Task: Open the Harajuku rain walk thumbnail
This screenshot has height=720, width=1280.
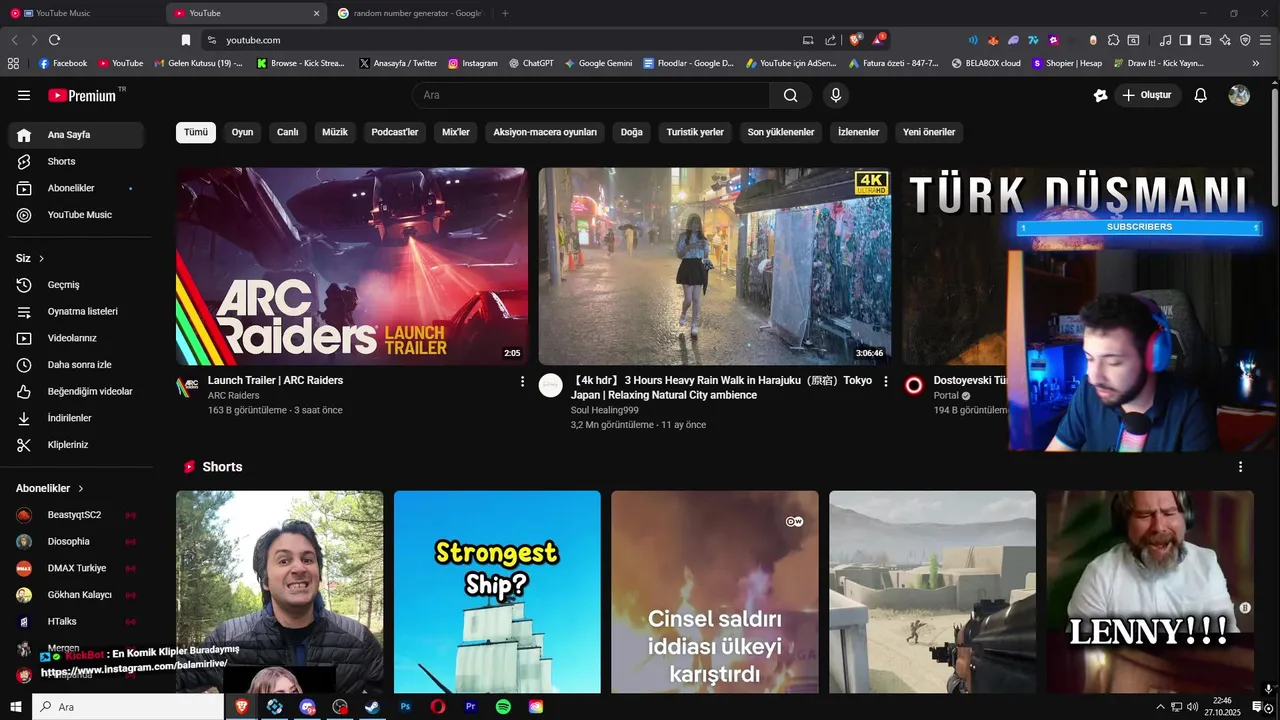Action: pos(715,266)
